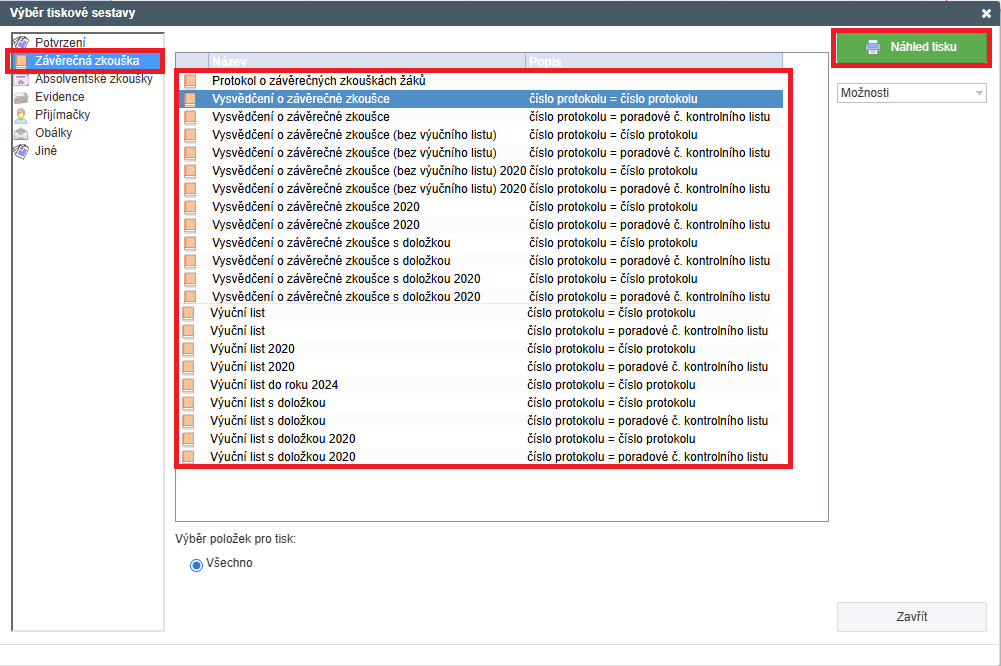
Task: Click the Evidence folder icon
Action: pyautogui.click(x=20, y=97)
